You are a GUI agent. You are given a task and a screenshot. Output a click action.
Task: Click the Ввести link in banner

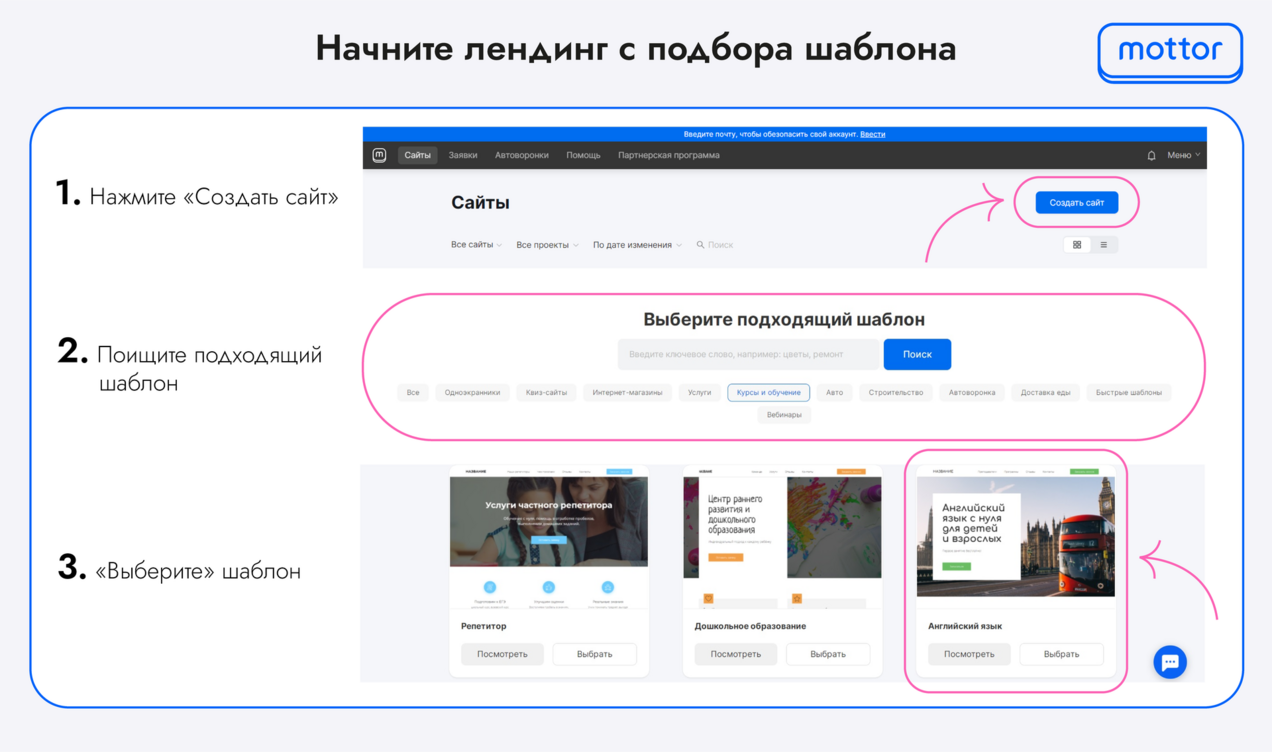[872, 134]
